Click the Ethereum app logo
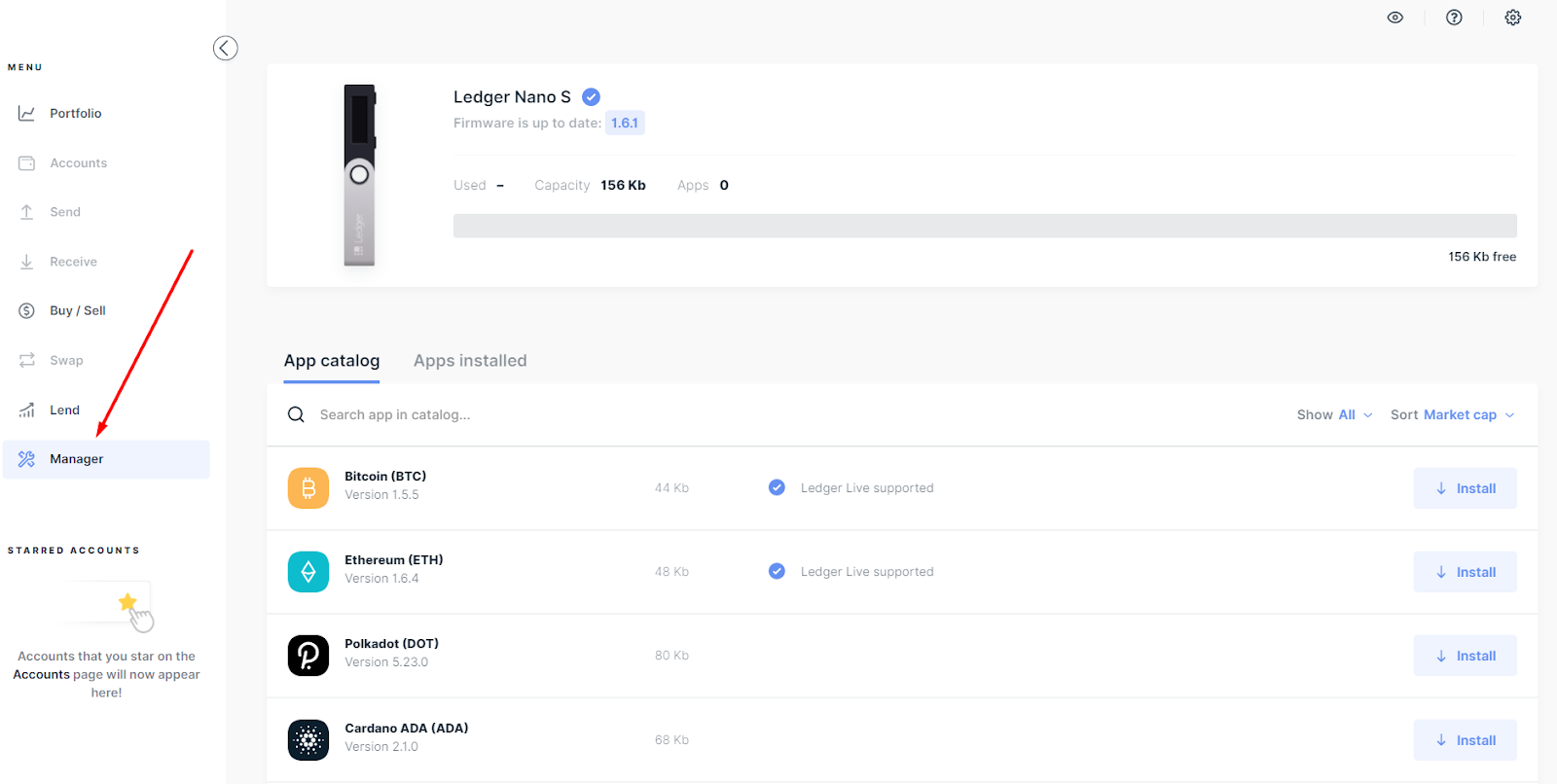 (308, 572)
